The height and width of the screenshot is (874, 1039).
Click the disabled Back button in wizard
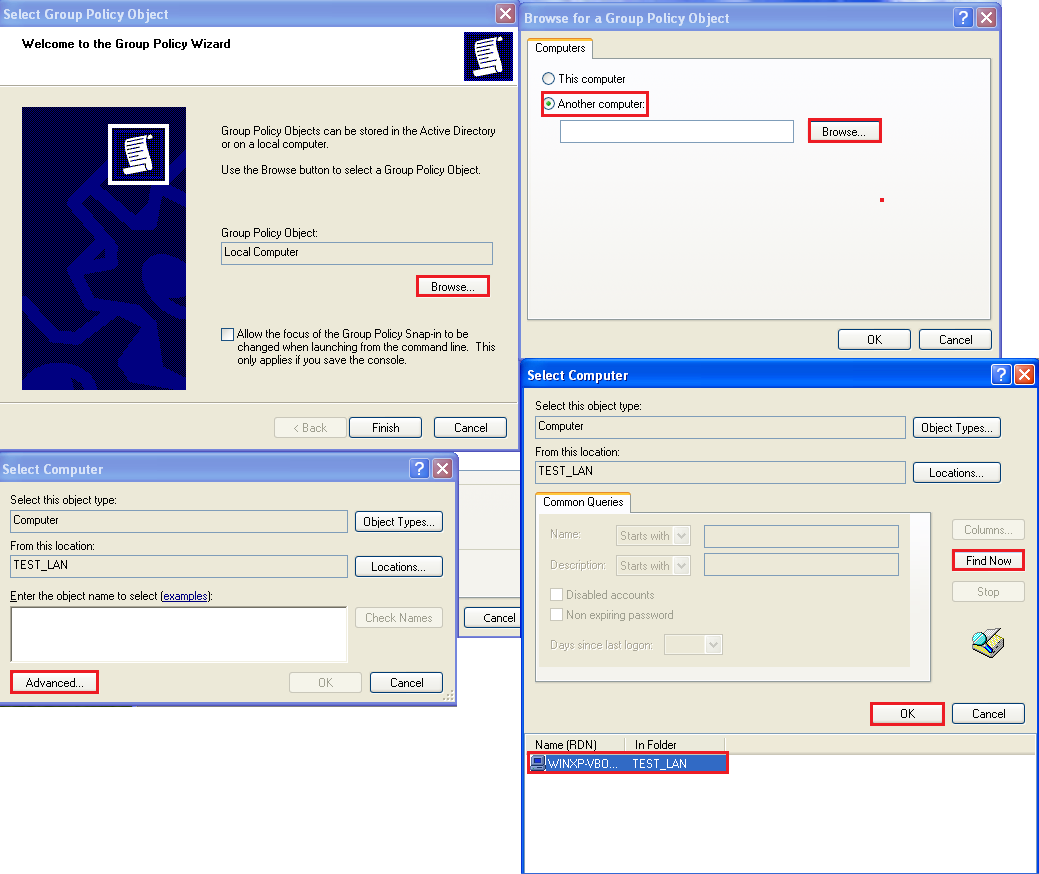pyautogui.click(x=310, y=427)
